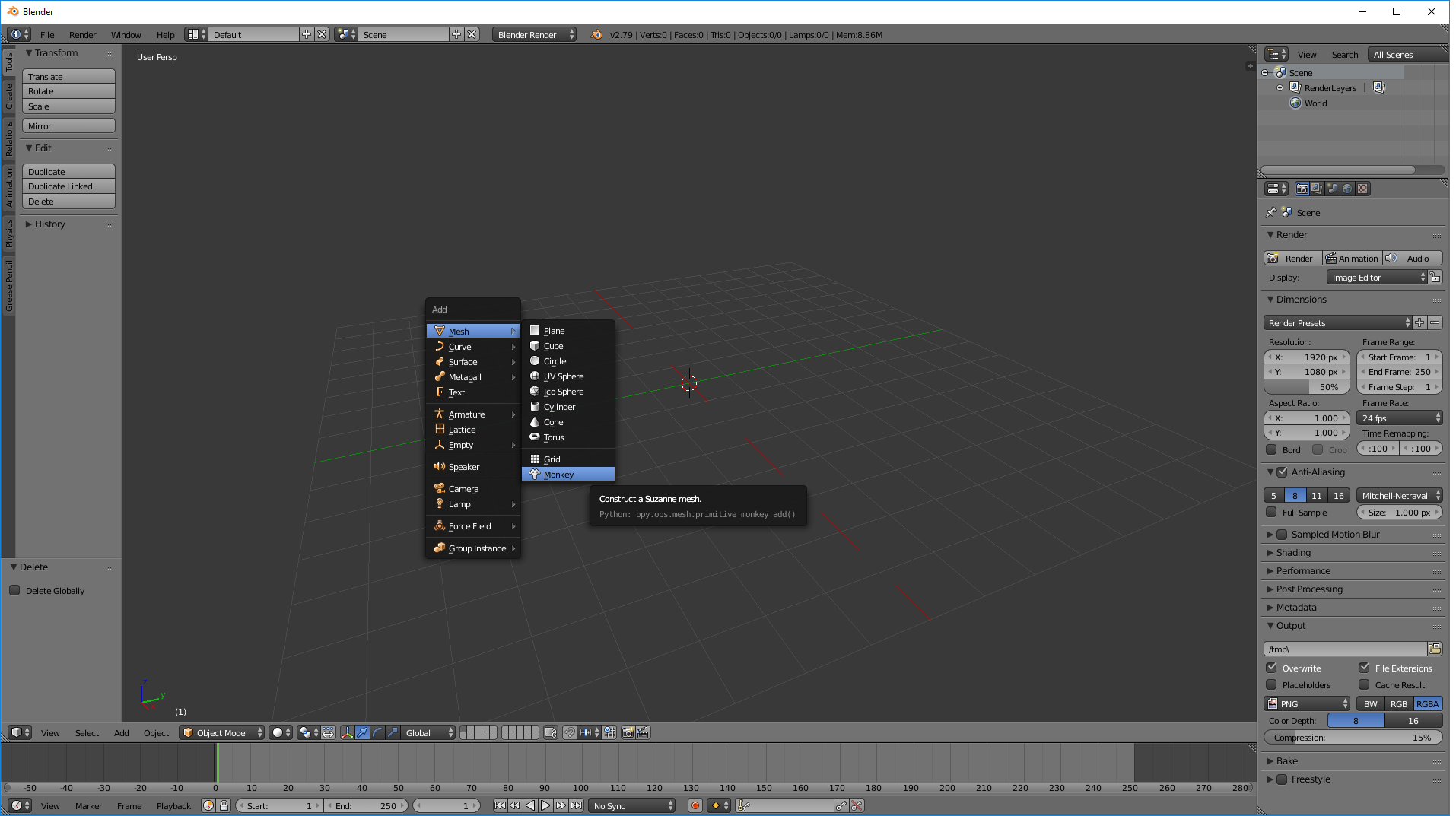
Task: Click the Mirror button
Action: [x=68, y=126]
